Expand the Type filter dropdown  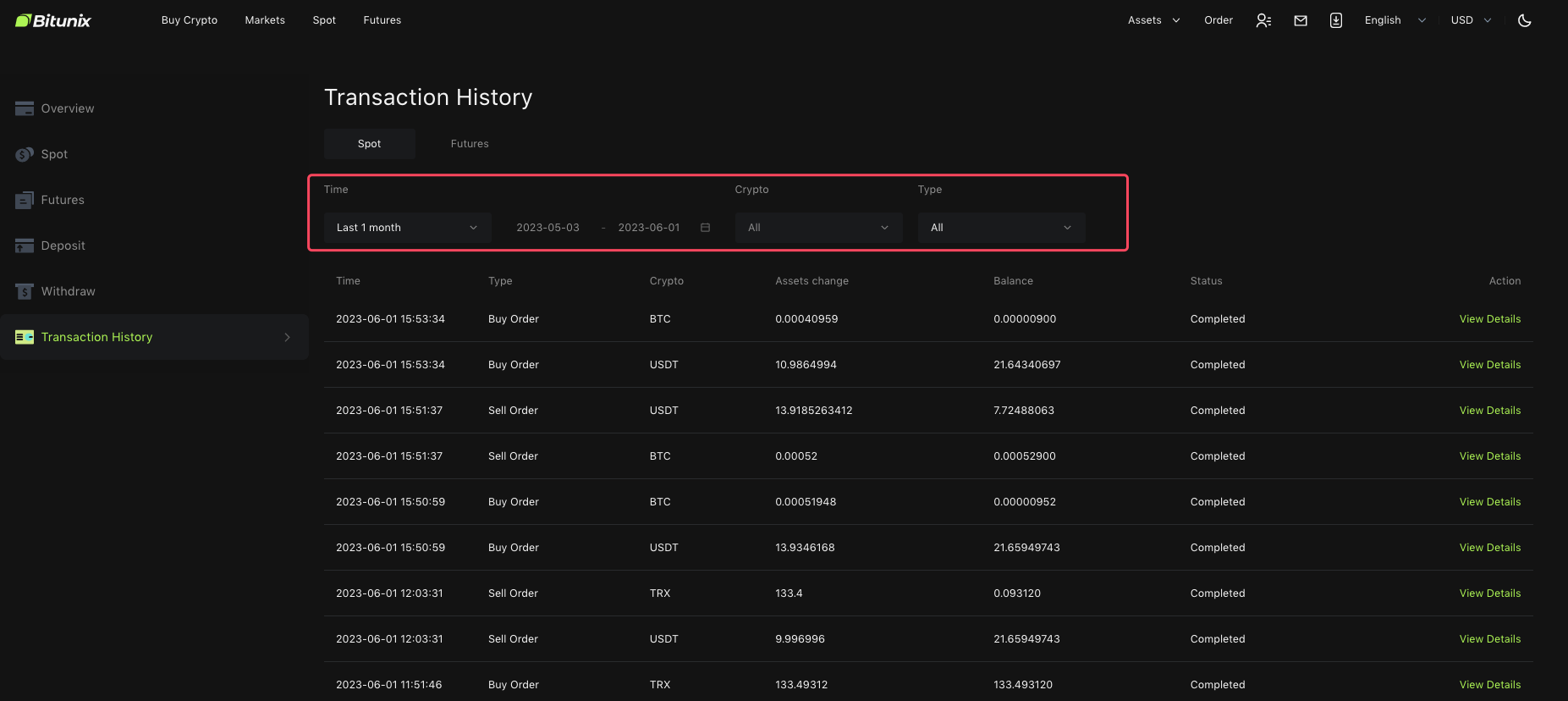[x=1001, y=228]
